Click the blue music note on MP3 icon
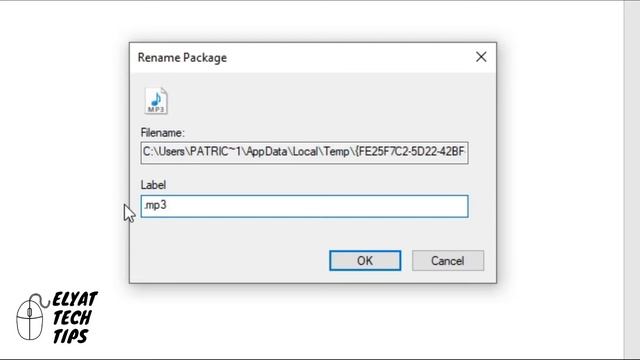The width and height of the screenshot is (640, 360). [x=156, y=98]
